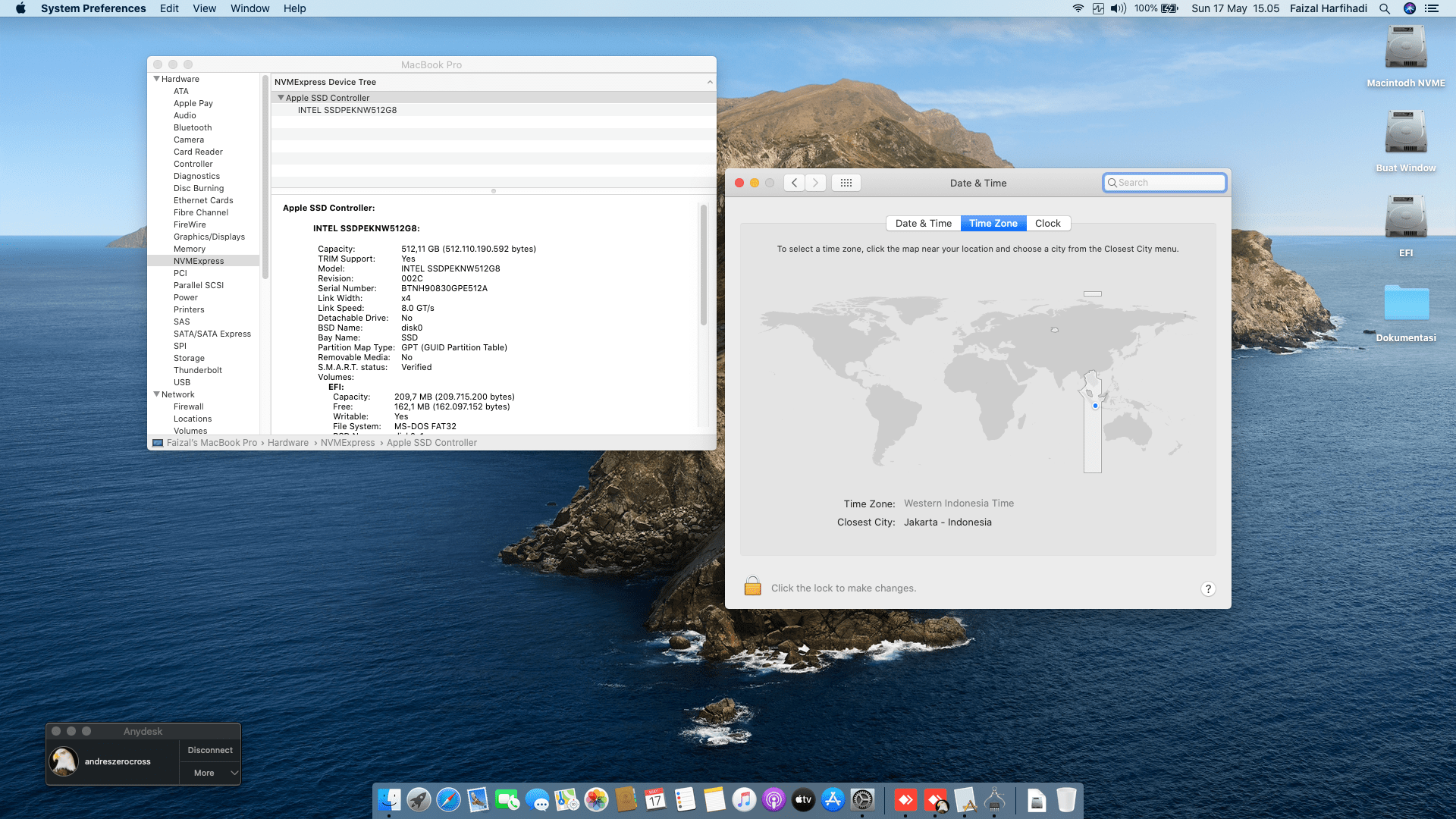Collapse the Hardware section in the sidebar
1456x819 pixels.
[x=156, y=79]
